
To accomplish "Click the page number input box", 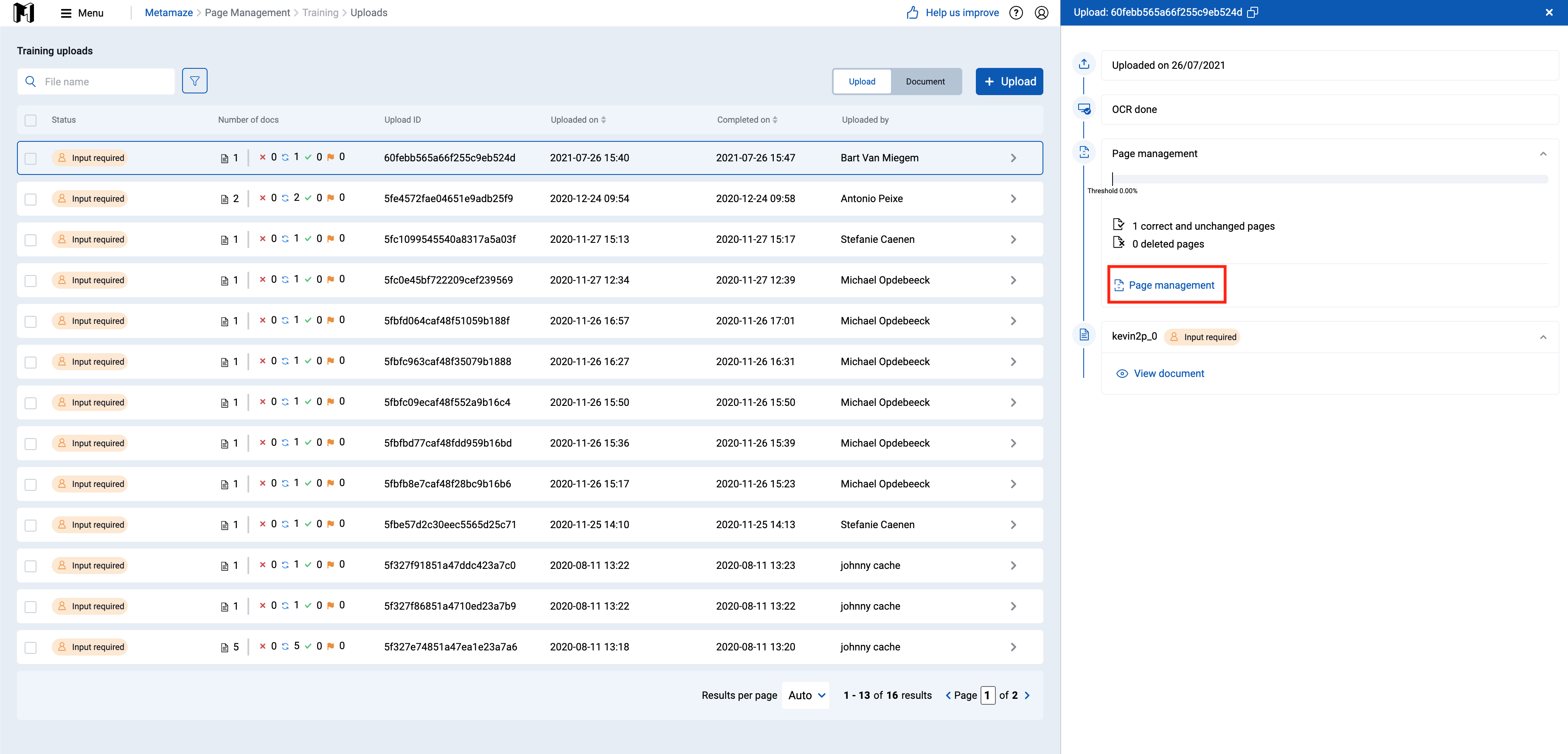I will click(987, 695).
